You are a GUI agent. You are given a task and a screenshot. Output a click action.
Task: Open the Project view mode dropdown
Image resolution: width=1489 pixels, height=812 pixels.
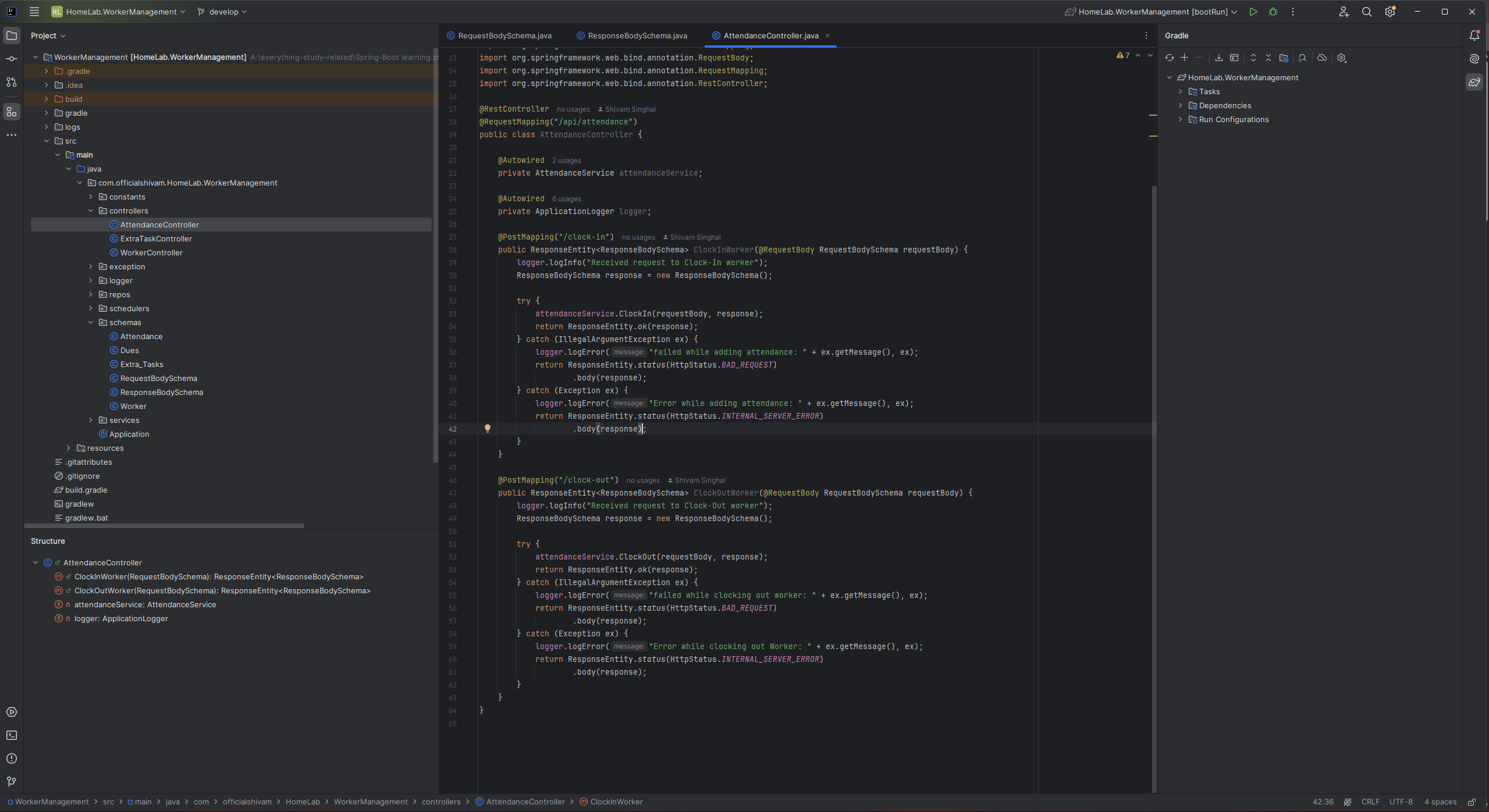point(48,35)
